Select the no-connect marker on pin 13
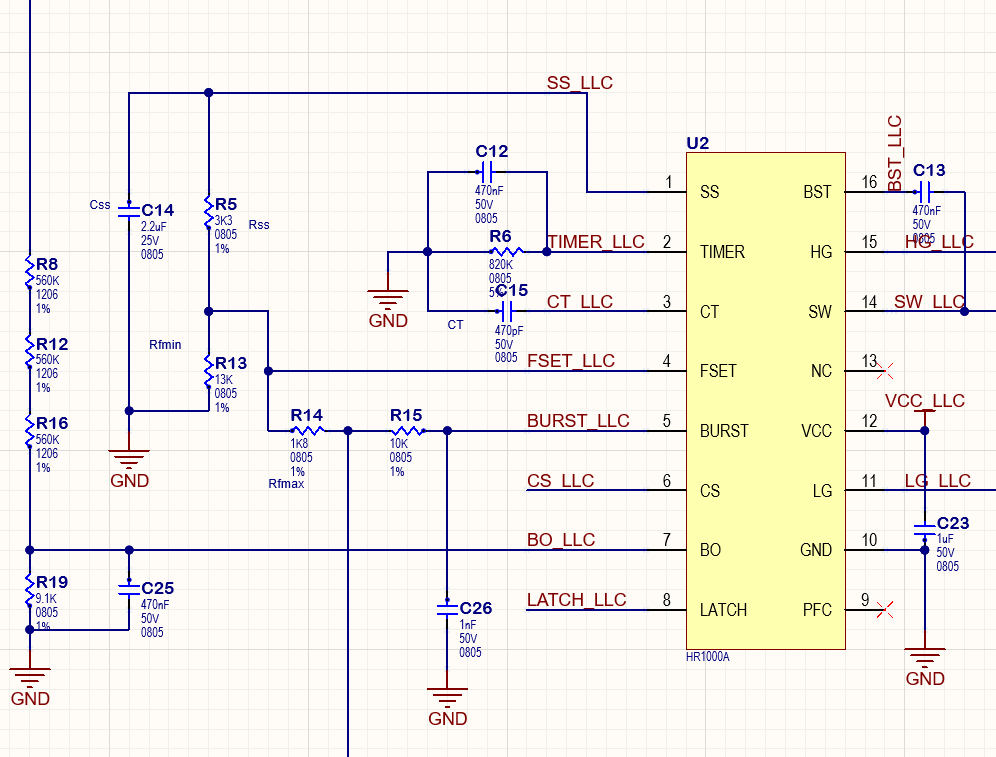The image size is (996, 757). click(x=884, y=371)
